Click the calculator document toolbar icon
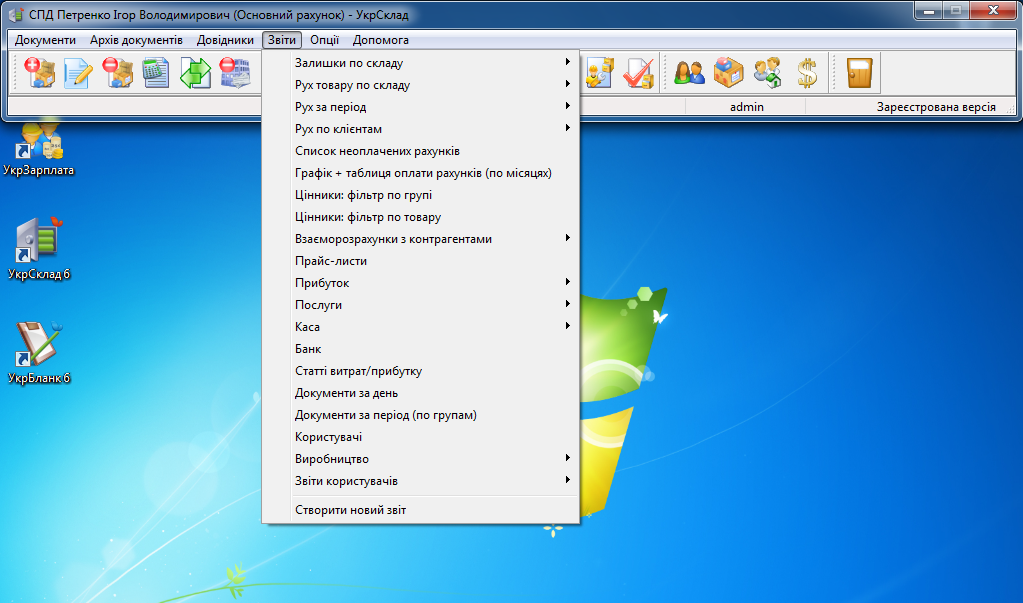Viewport: 1023px width, 603px height. 156,73
